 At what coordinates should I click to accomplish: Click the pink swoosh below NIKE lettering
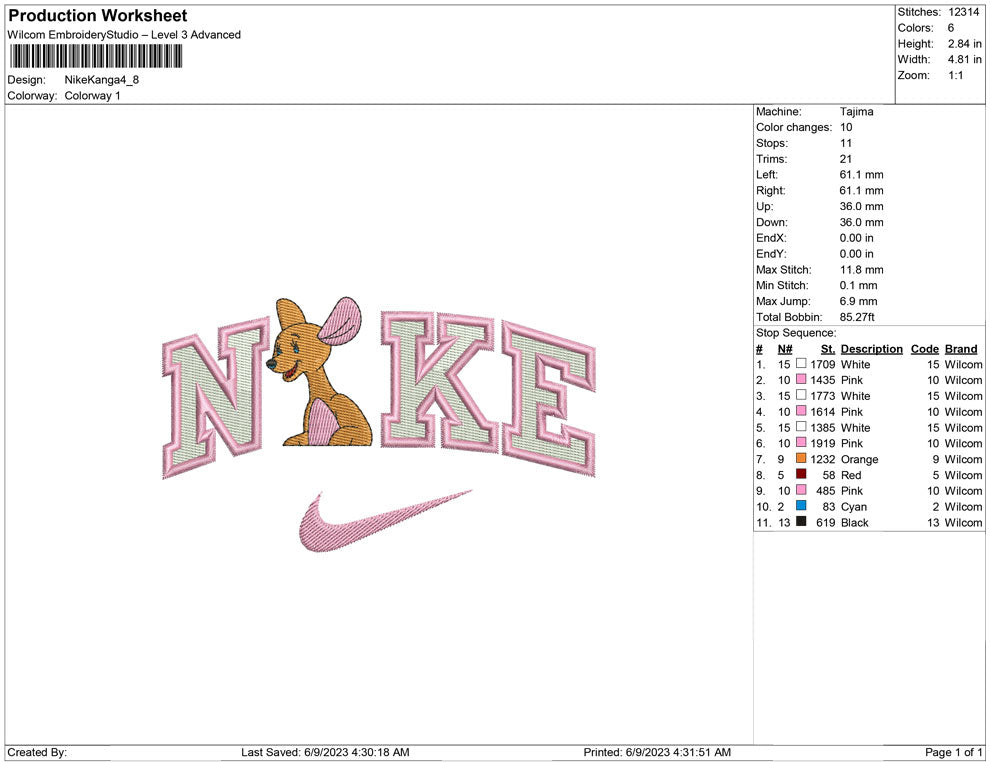[385, 520]
